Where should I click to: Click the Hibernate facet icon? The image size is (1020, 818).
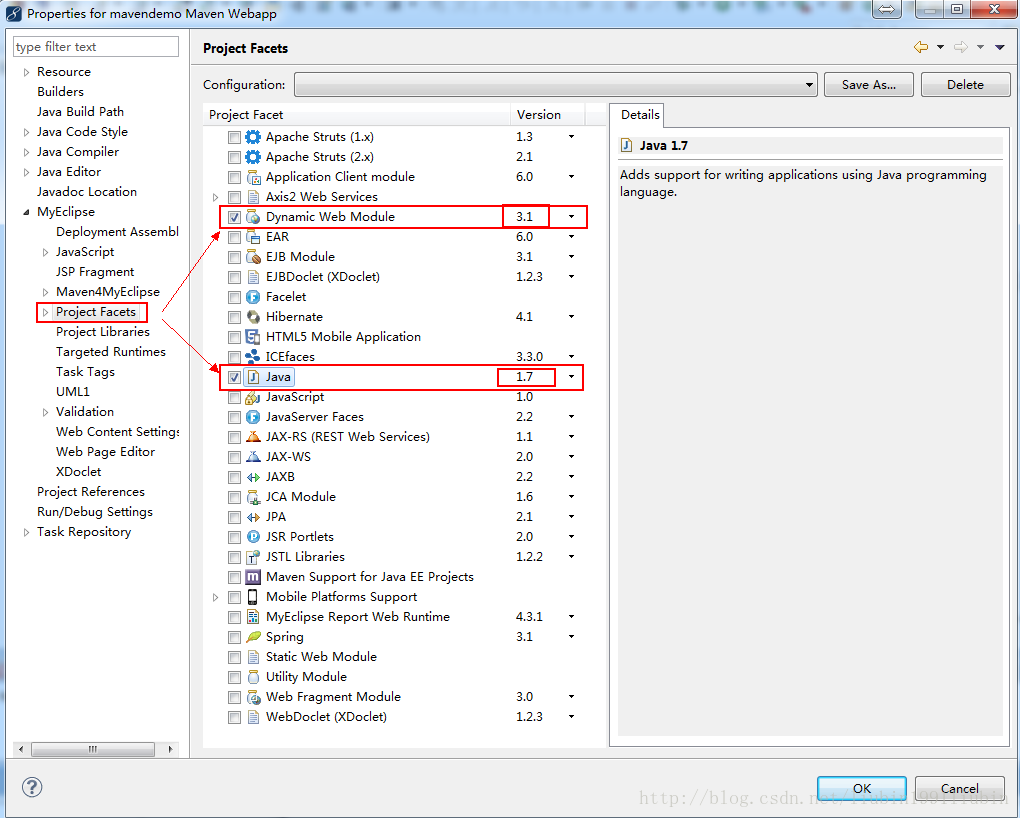(253, 318)
